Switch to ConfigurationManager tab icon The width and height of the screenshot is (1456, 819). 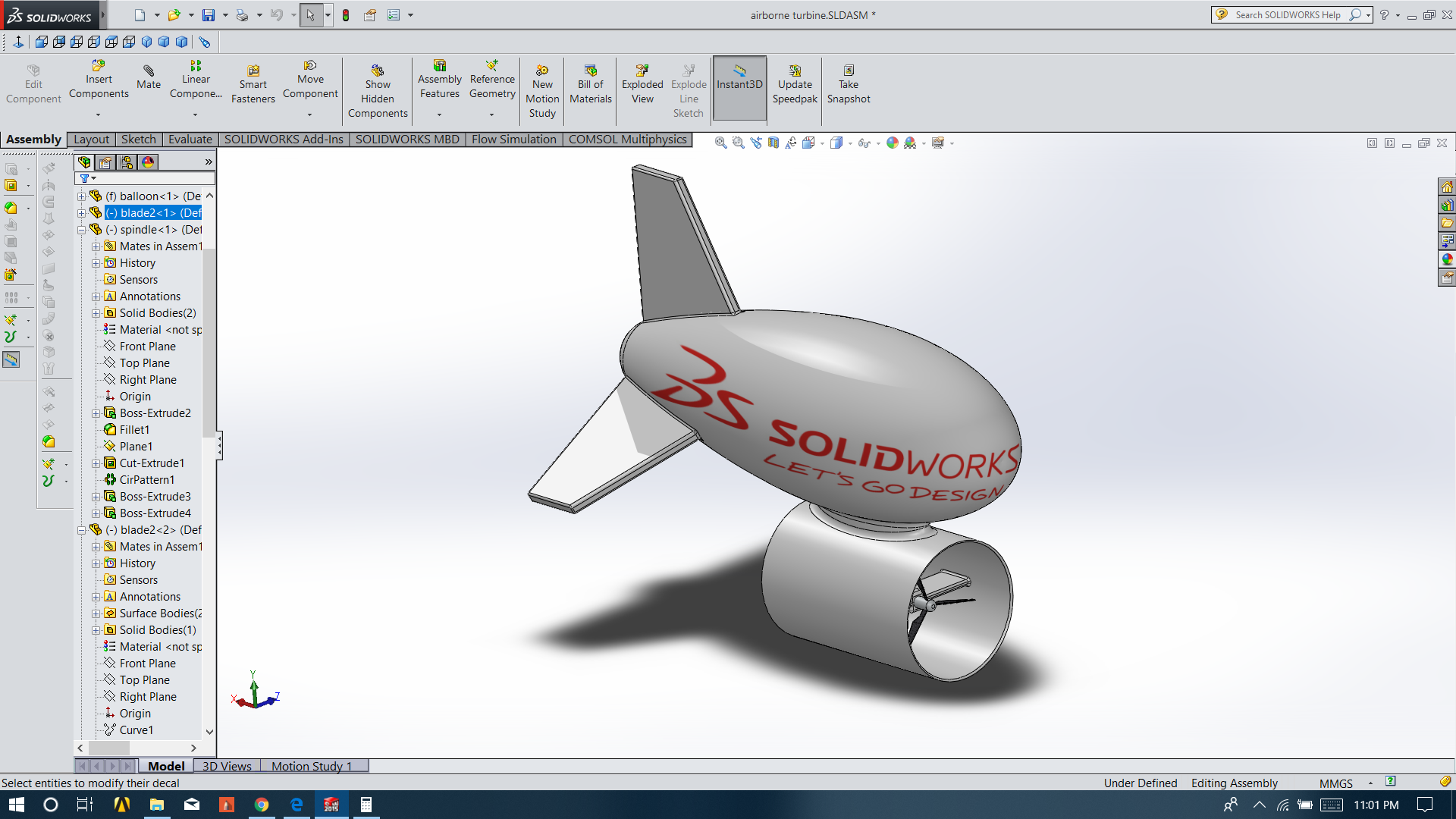127,162
